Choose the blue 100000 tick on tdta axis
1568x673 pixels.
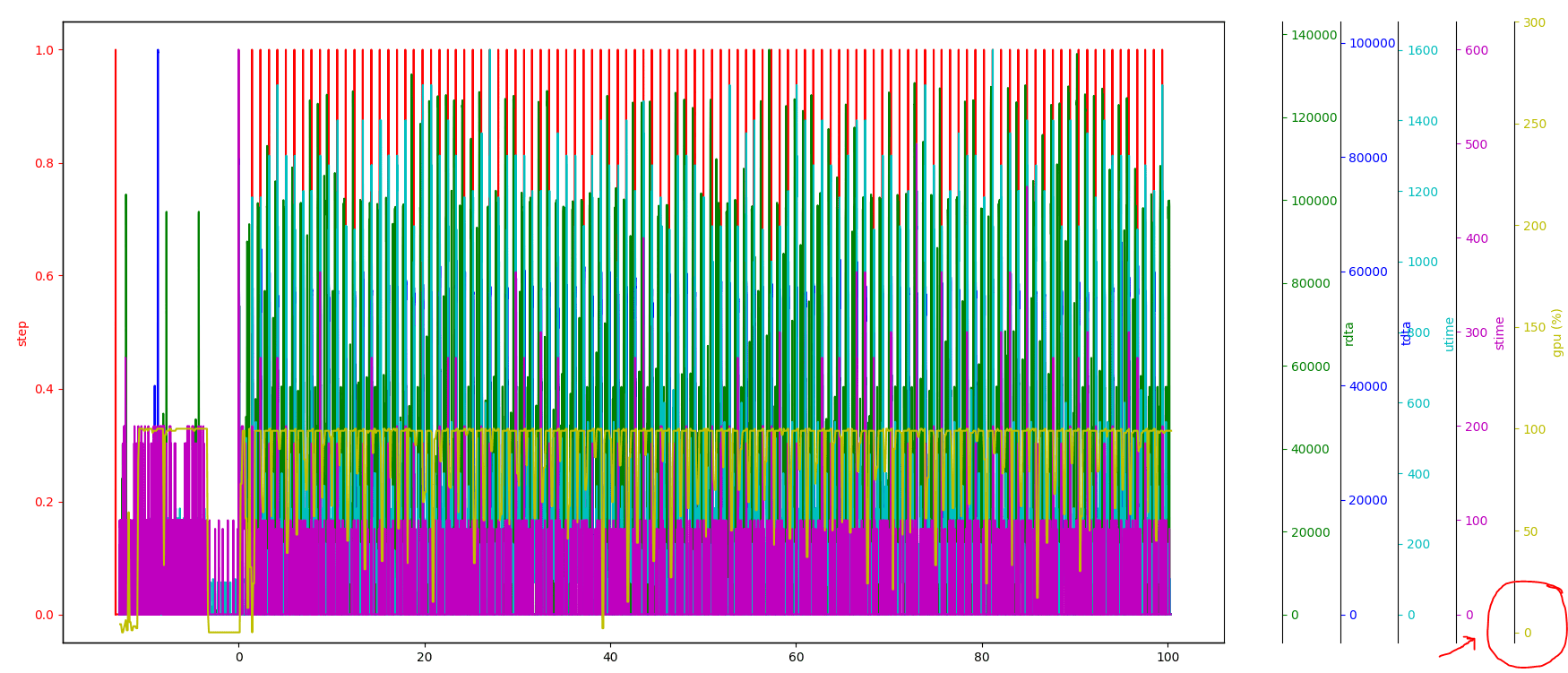coord(1373,43)
